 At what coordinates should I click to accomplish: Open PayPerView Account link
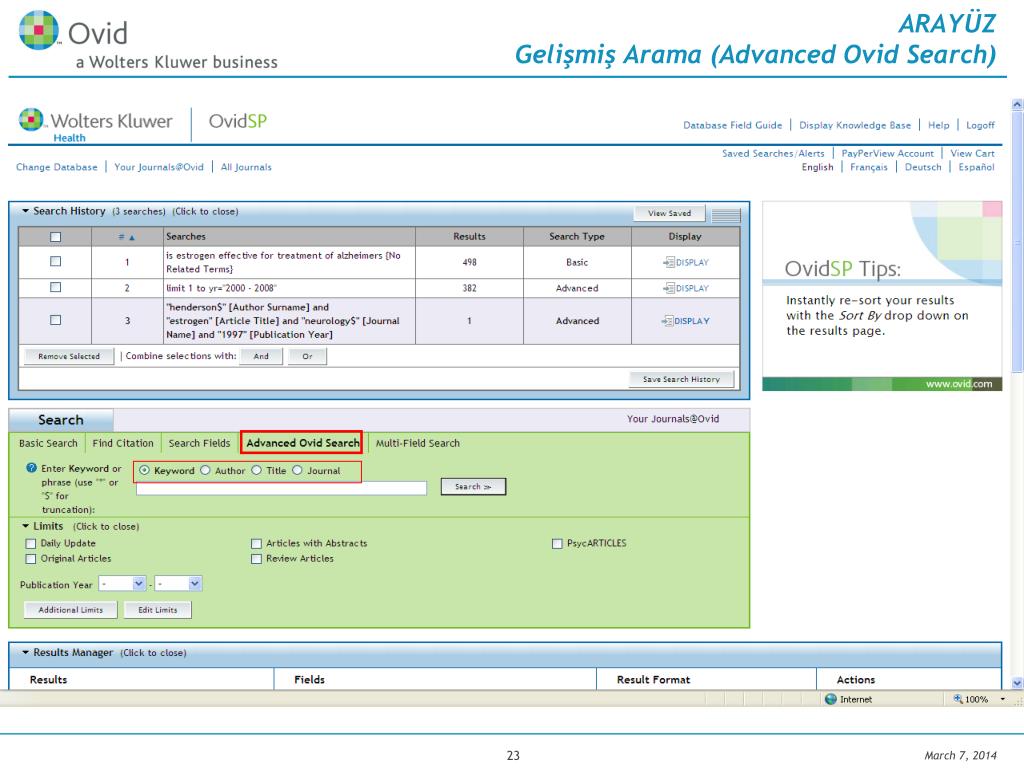(x=888, y=153)
